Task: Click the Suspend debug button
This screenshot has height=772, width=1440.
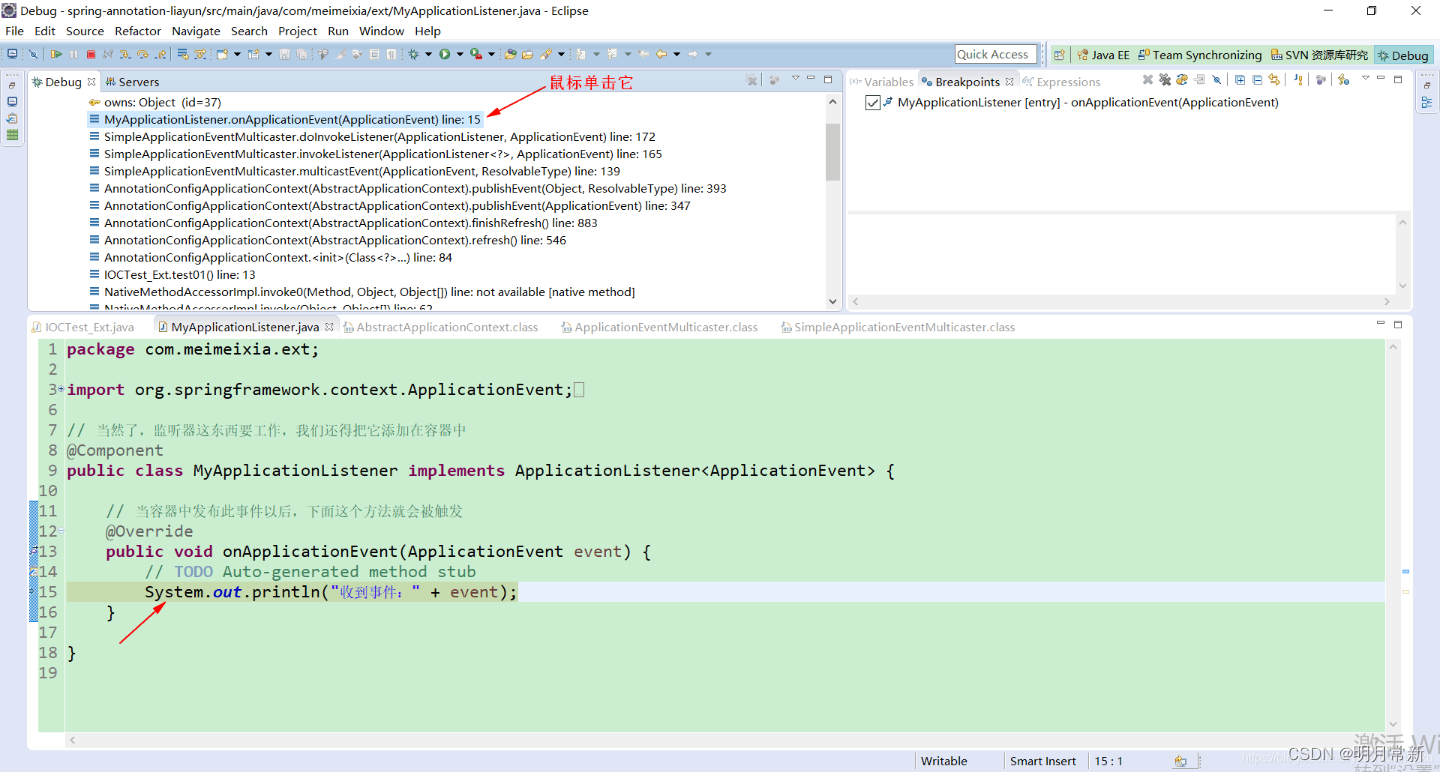Action: 73,54
